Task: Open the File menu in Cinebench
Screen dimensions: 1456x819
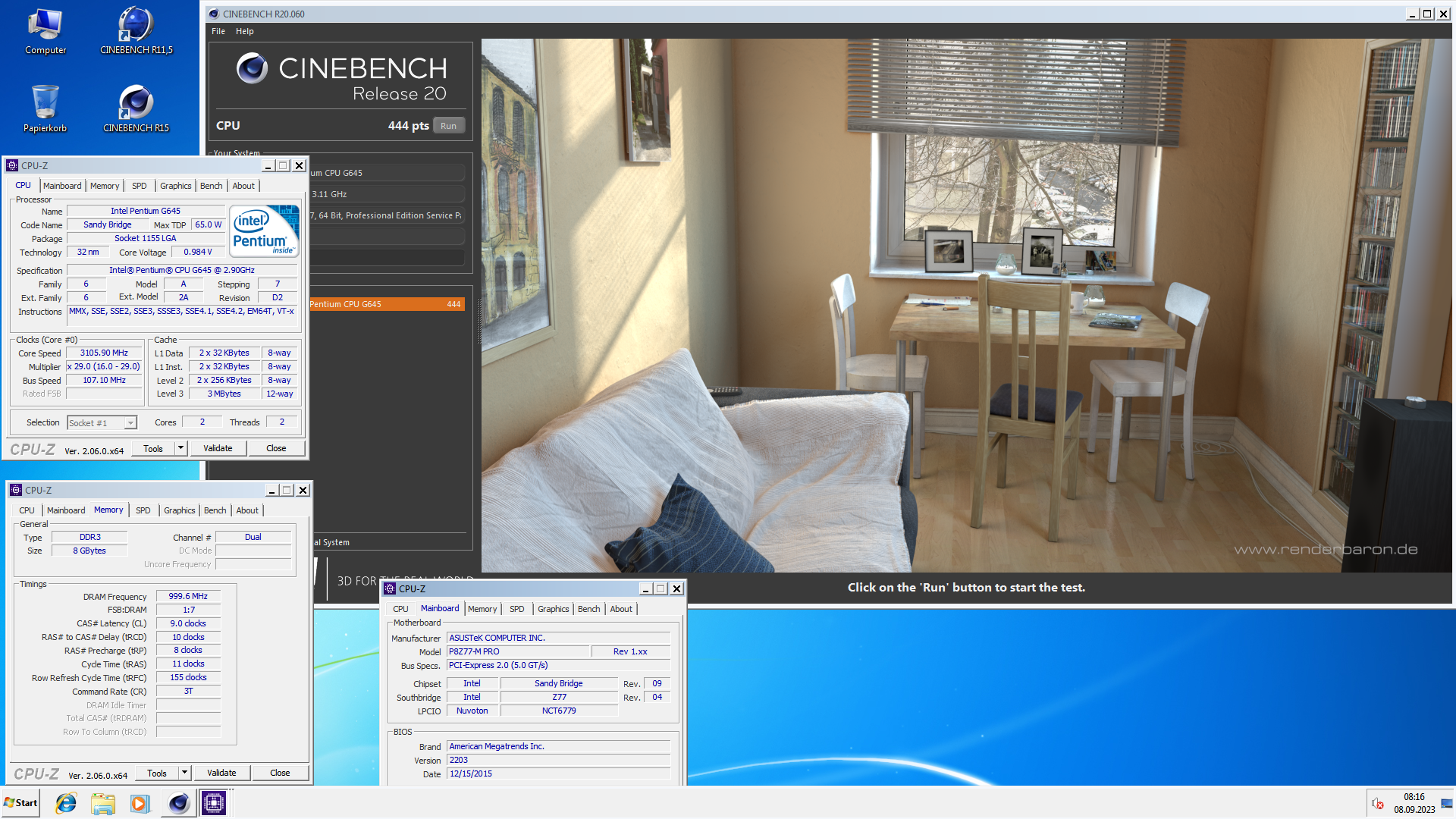Action: (x=218, y=31)
